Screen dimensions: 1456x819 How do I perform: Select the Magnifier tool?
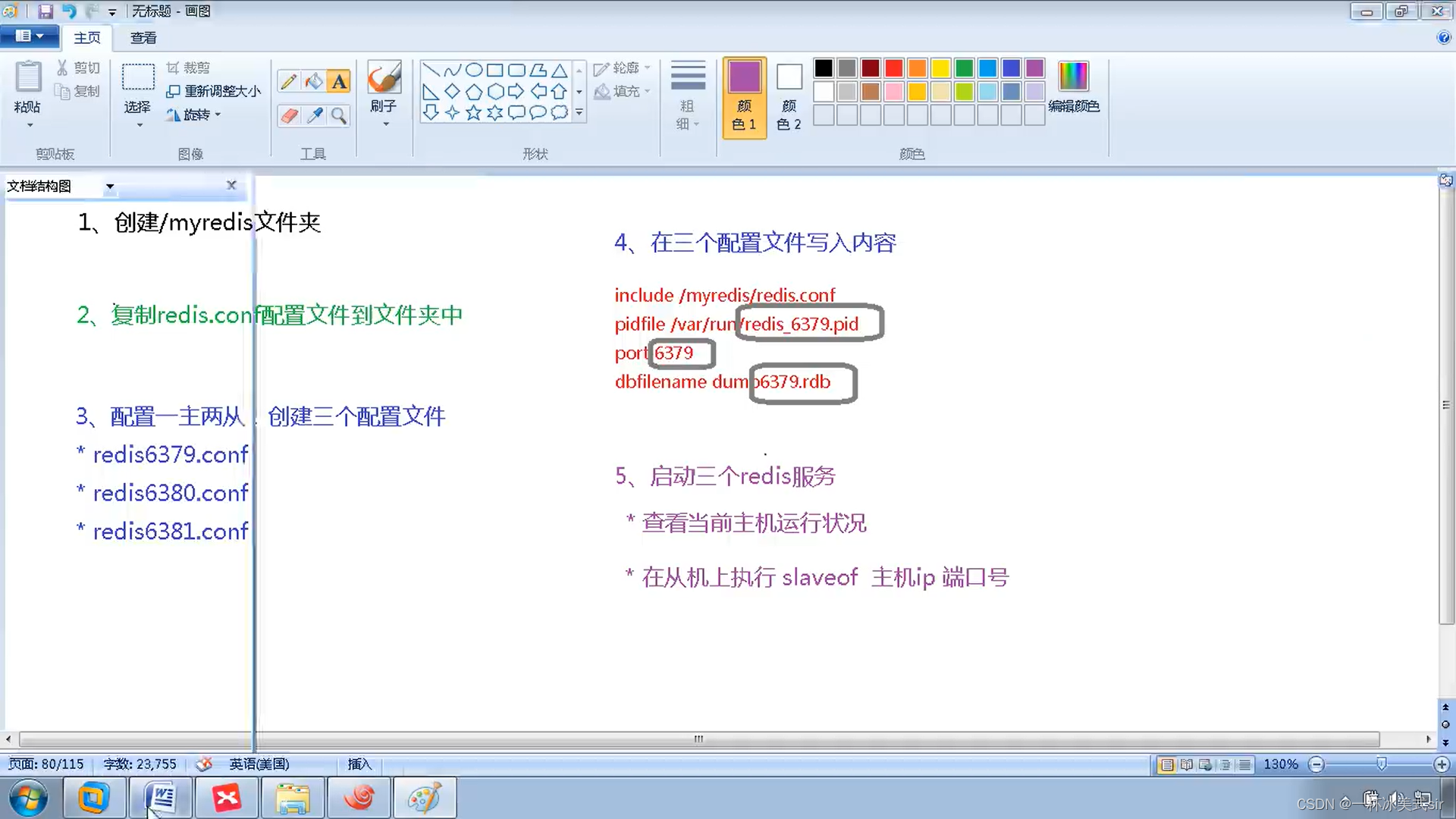point(339,115)
